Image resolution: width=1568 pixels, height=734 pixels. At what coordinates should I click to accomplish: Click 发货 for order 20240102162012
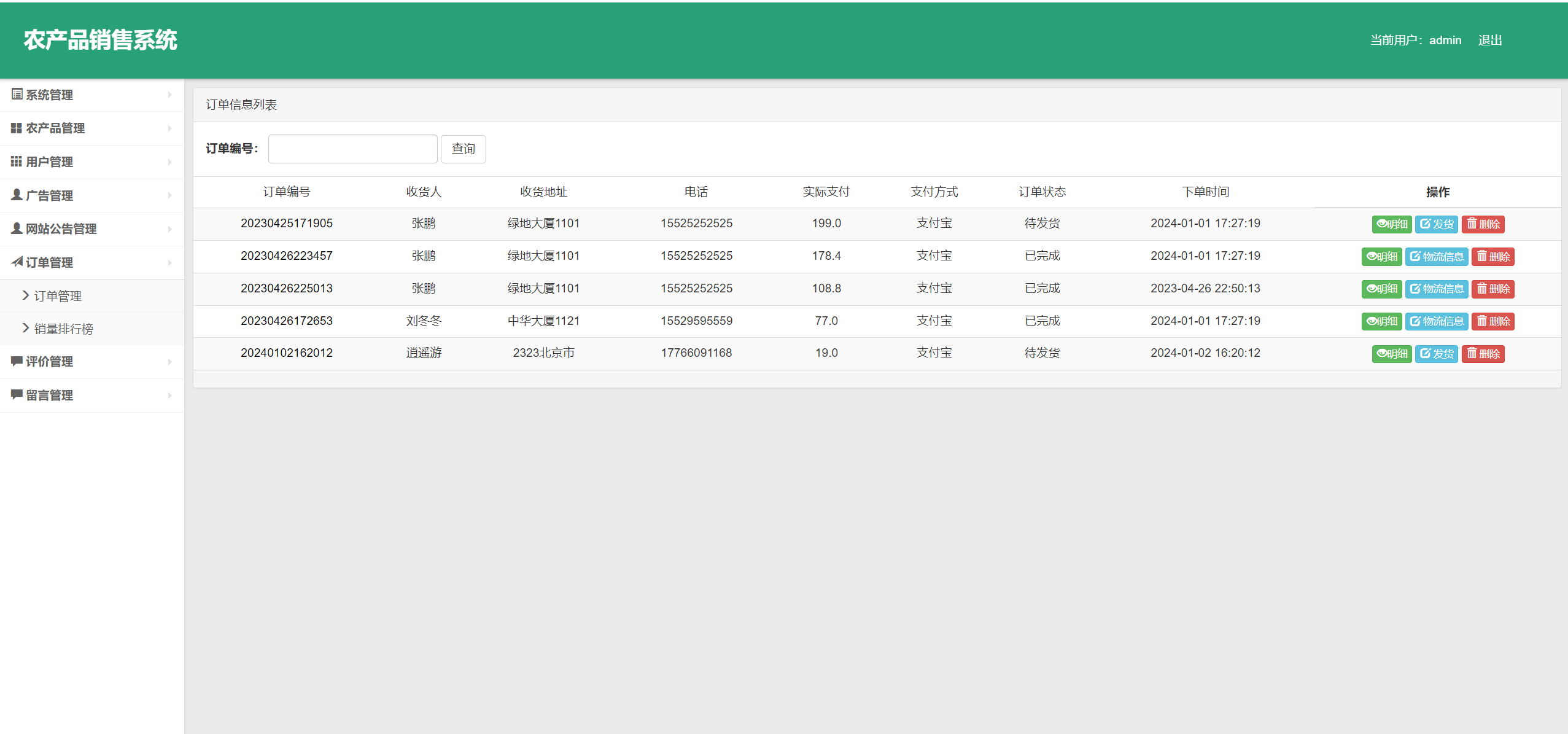click(1436, 354)
